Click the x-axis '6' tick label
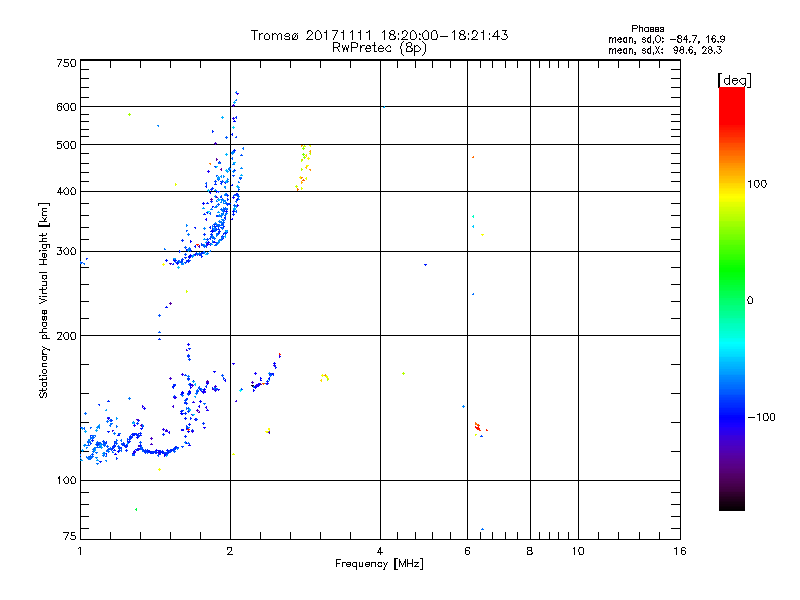This screenshot has height=600, width=800. 467,551
